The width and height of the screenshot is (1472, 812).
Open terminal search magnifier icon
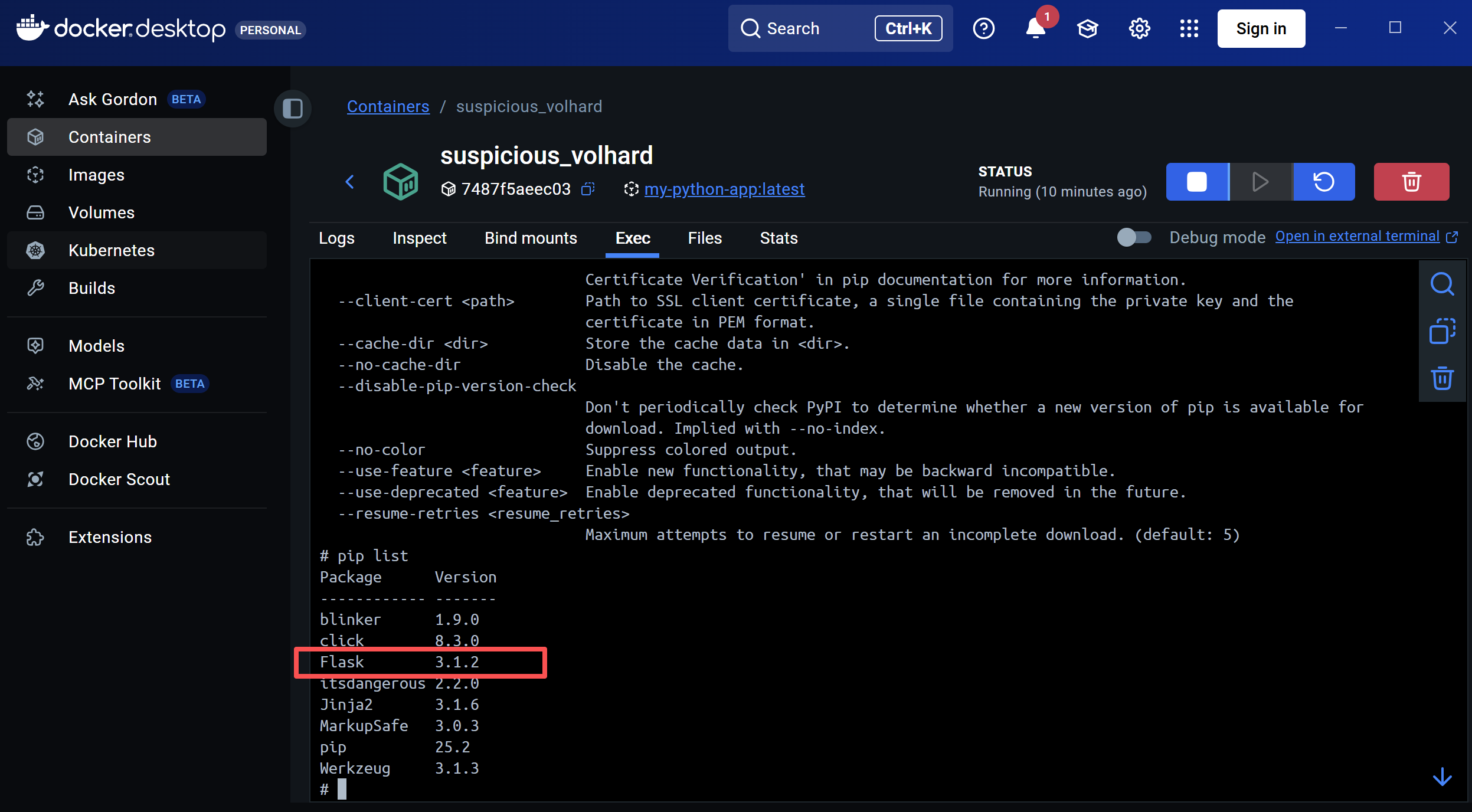(1442, 284)
